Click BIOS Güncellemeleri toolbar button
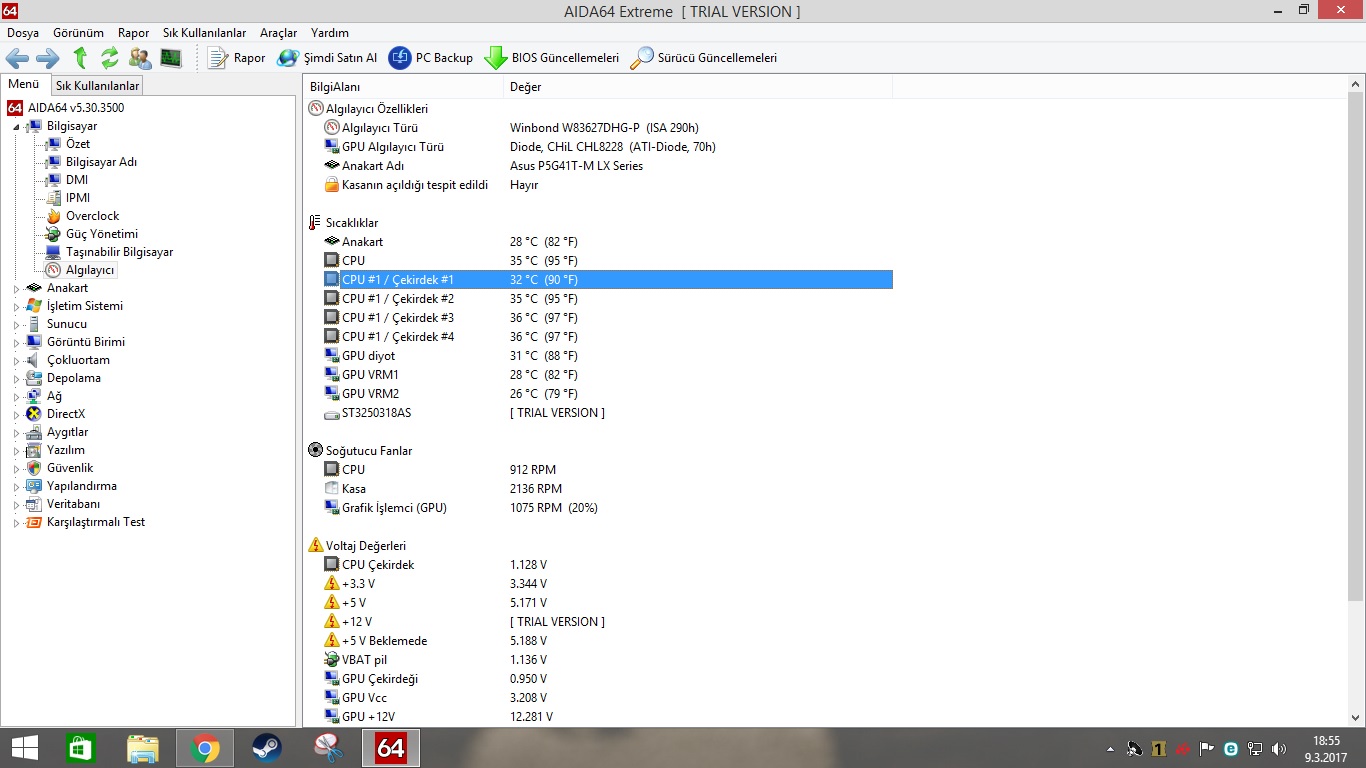 [x=552, y=58]
